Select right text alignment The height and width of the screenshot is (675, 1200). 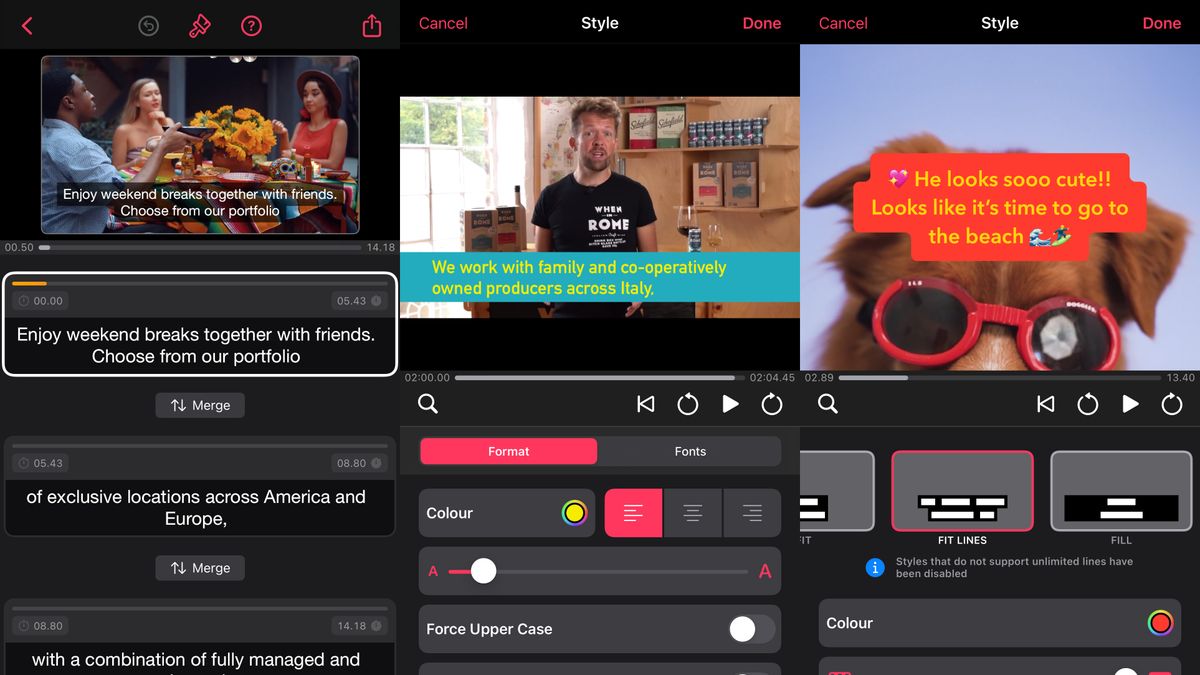pos(752,512)
